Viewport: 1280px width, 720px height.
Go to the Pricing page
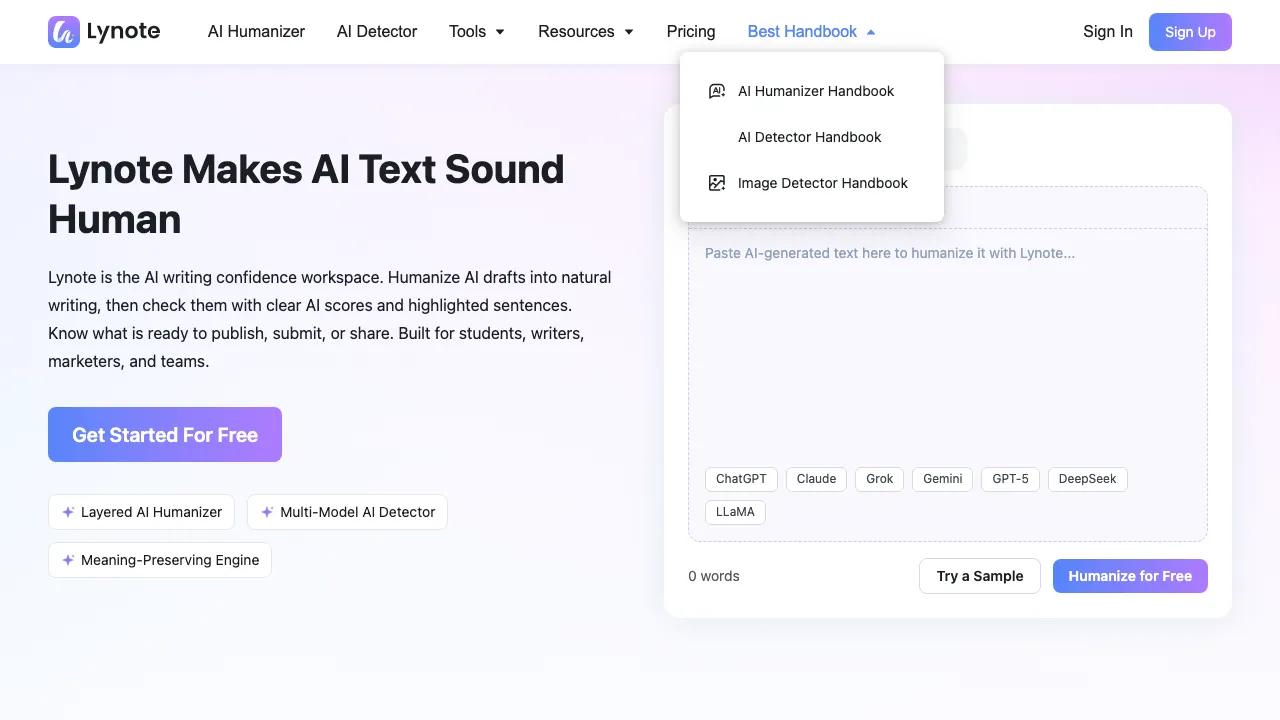691,32
